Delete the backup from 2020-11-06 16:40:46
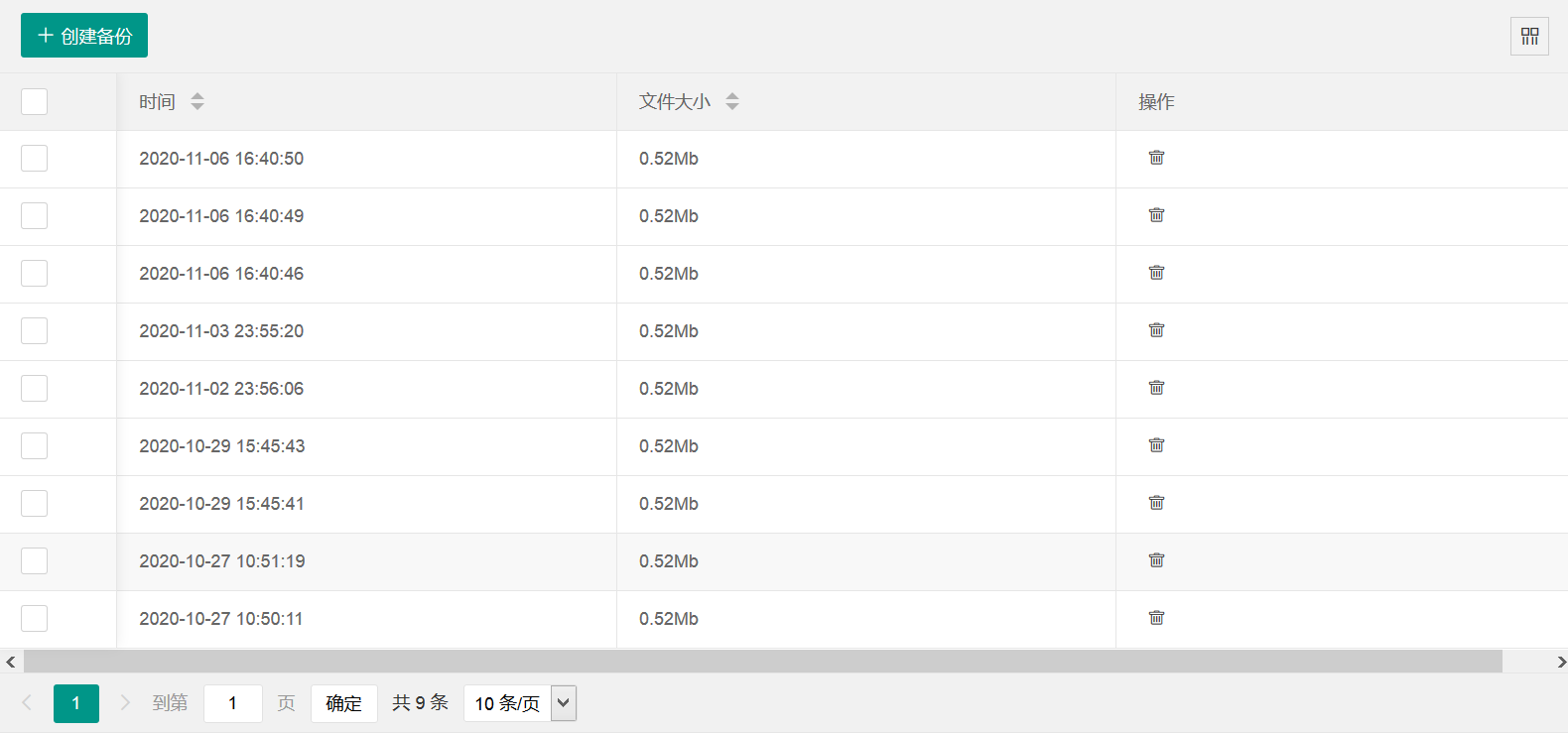The image size is (1568, 733). click(x=1156, y=273)
